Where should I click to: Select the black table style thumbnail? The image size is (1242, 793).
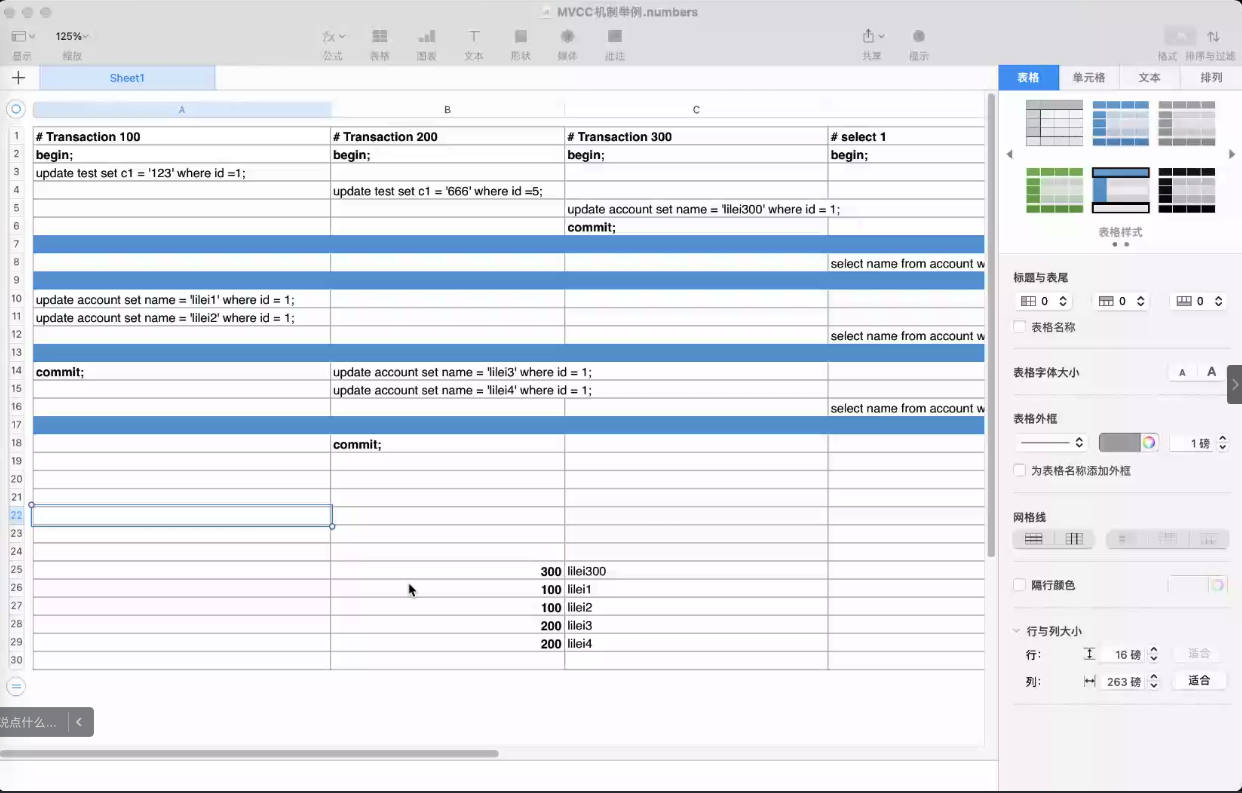coord(1186,190)
